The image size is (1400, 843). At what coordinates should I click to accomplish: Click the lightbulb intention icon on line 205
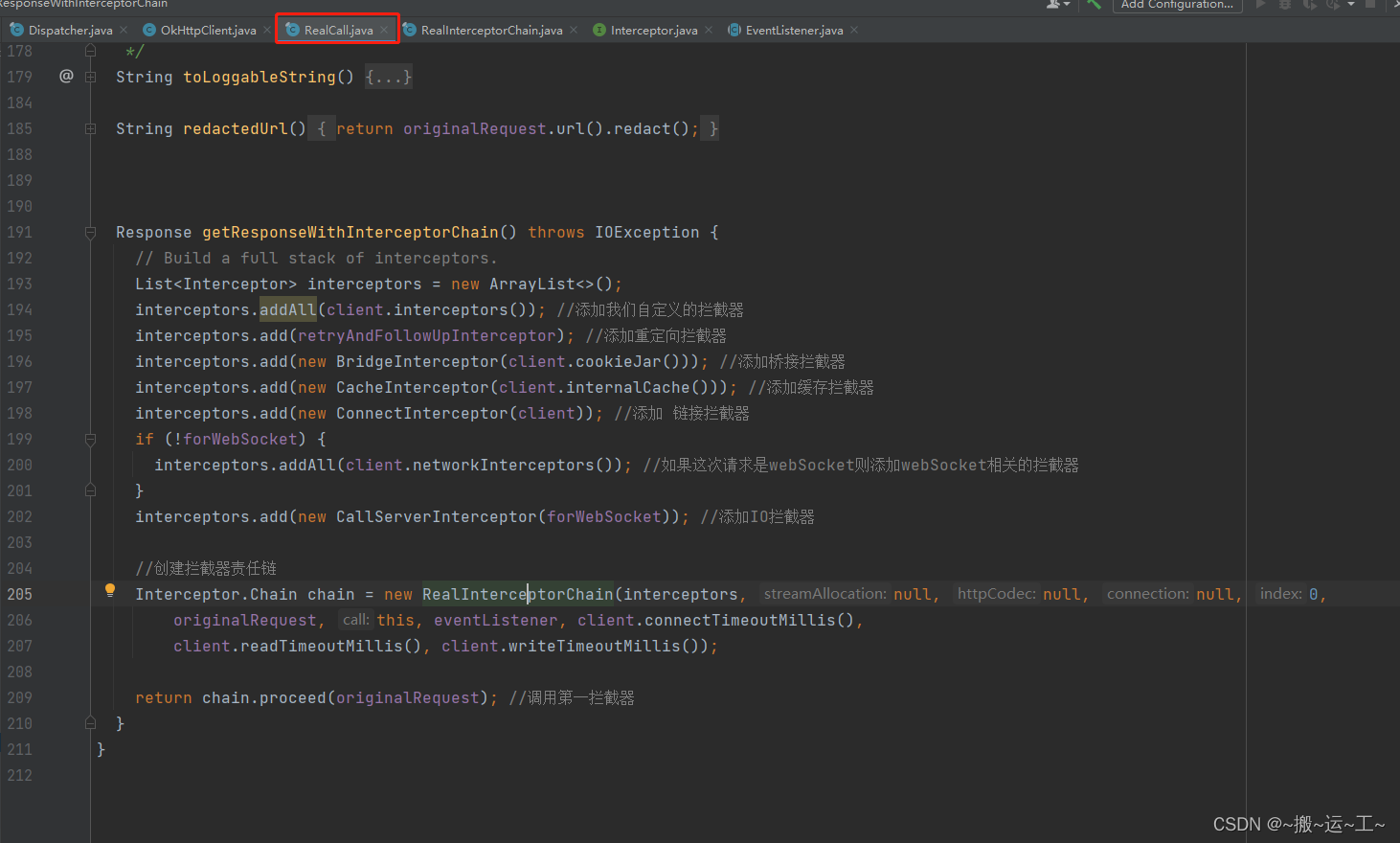[110, 591]
